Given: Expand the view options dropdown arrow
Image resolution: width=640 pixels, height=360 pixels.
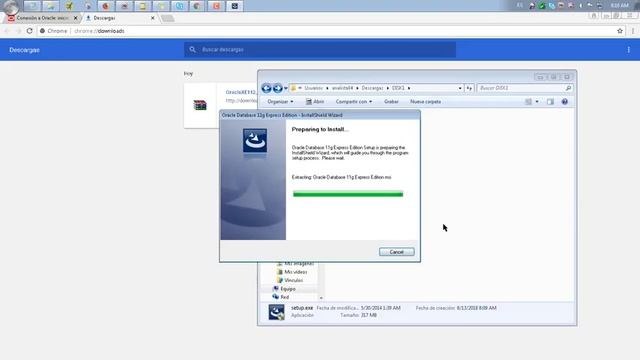Looking at the screenshot, I should pyautogui.click(x=537, y=102).
